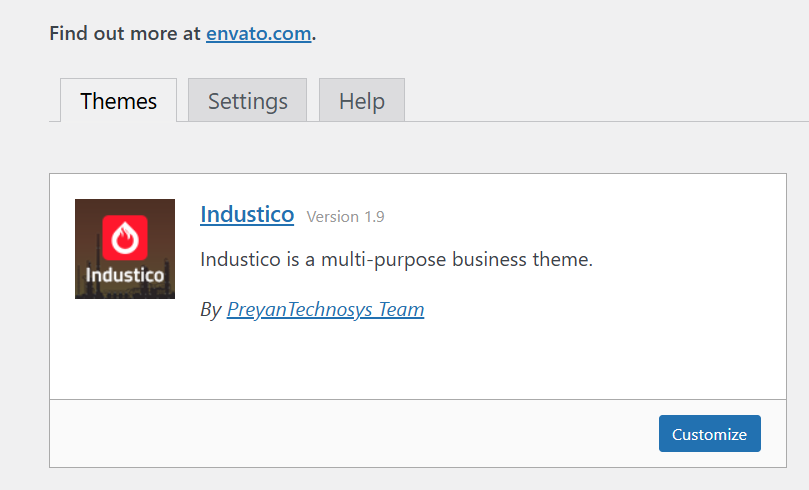
Task: Click the "By" text before author name
Action: click(210, 310)
